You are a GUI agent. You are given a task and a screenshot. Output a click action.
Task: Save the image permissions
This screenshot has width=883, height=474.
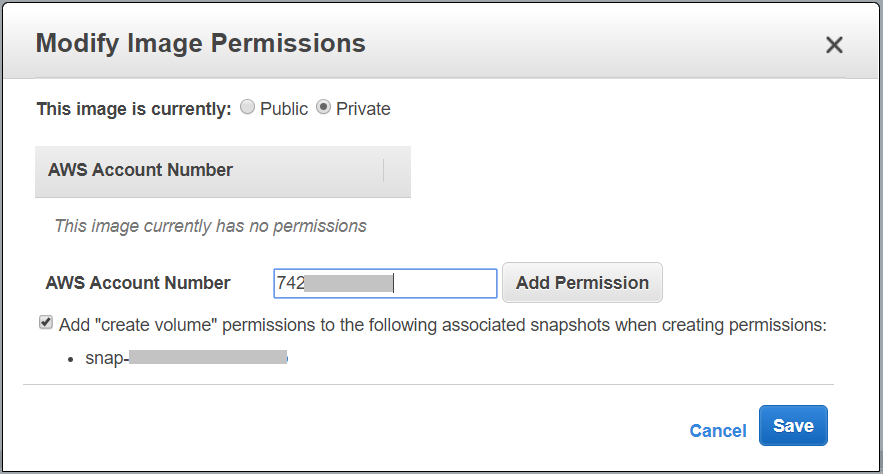(793, 426)
